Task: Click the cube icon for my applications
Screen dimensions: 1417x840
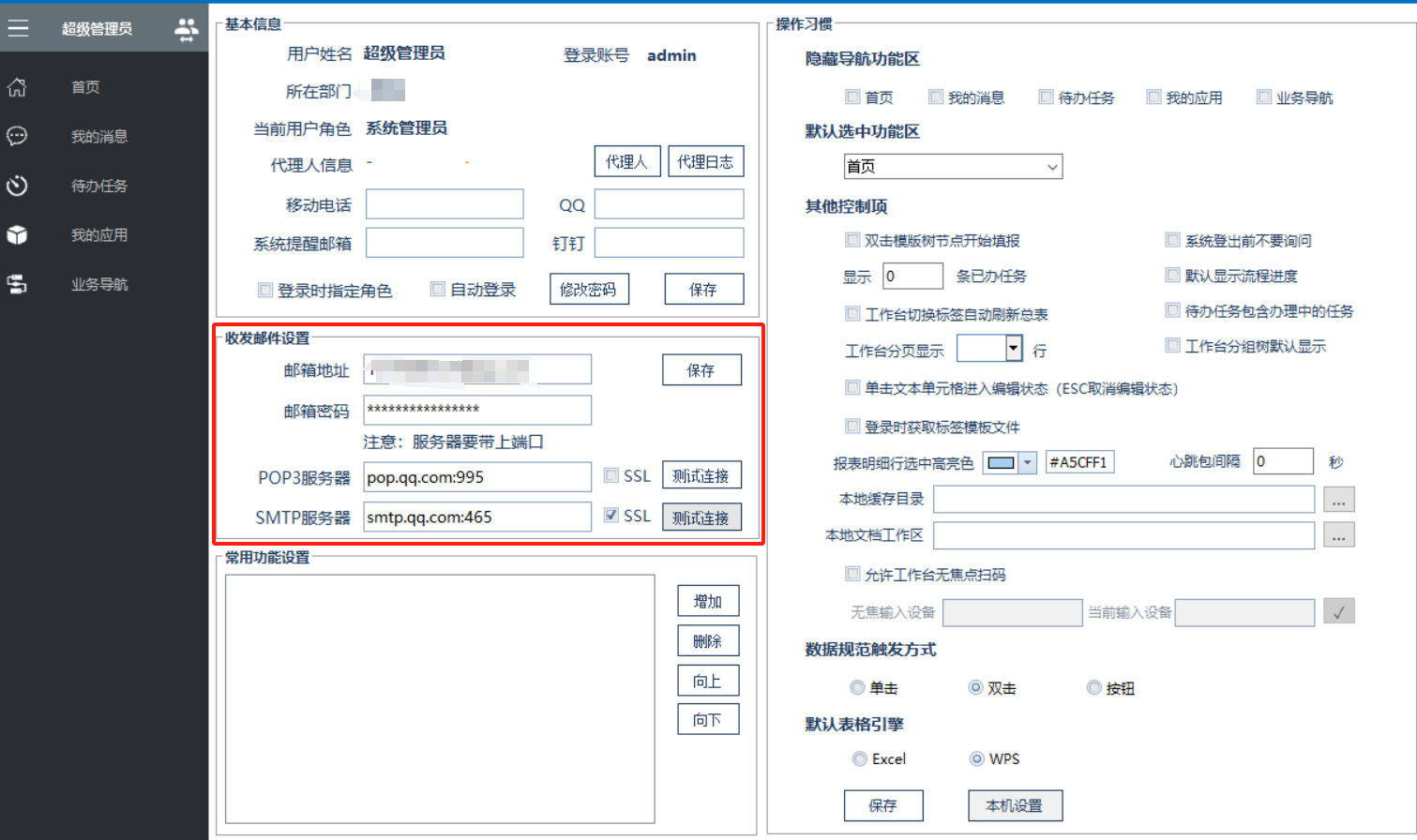Action: coord(17,235)
